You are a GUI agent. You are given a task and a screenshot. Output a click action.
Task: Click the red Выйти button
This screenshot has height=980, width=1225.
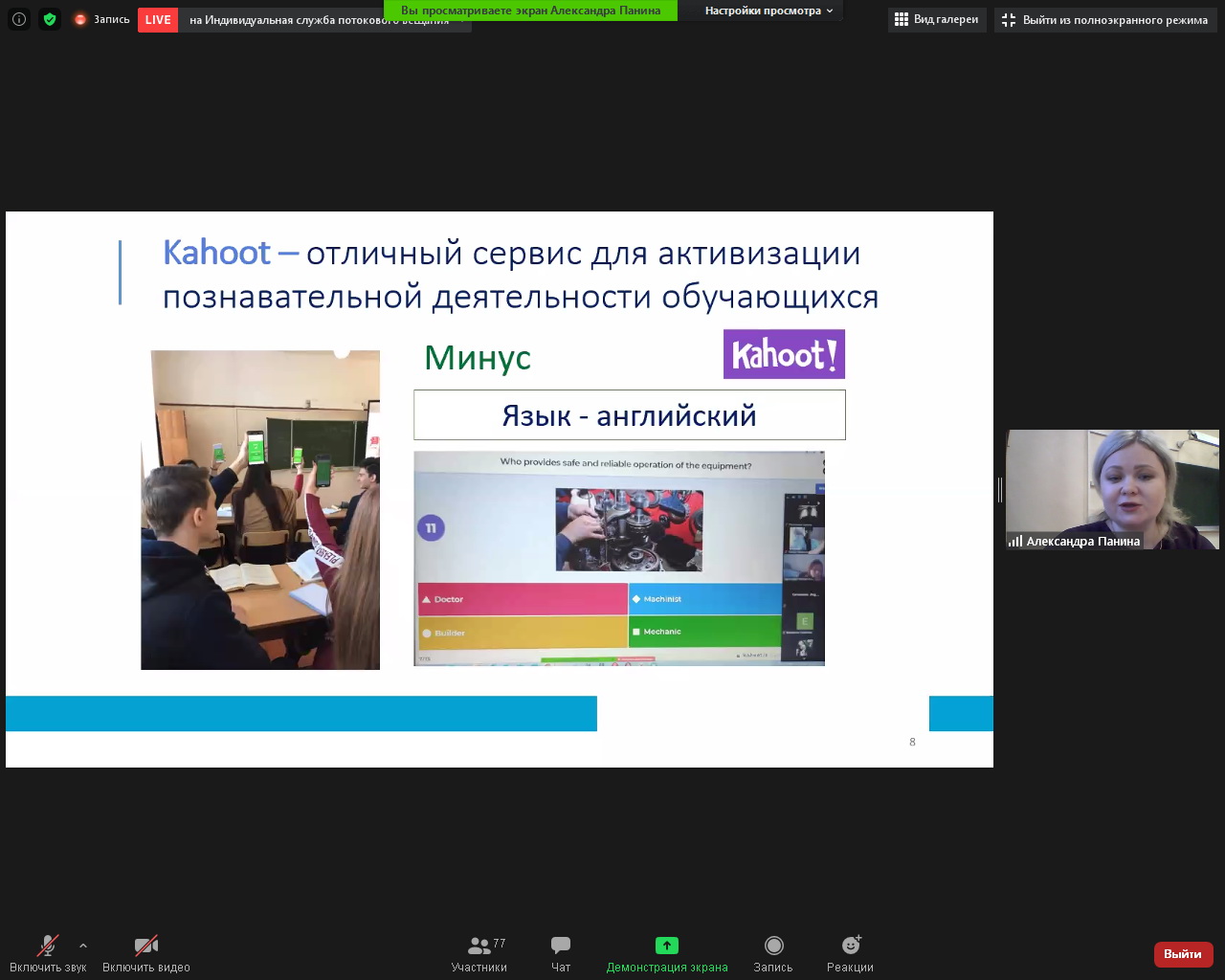tap(1183, 954)
